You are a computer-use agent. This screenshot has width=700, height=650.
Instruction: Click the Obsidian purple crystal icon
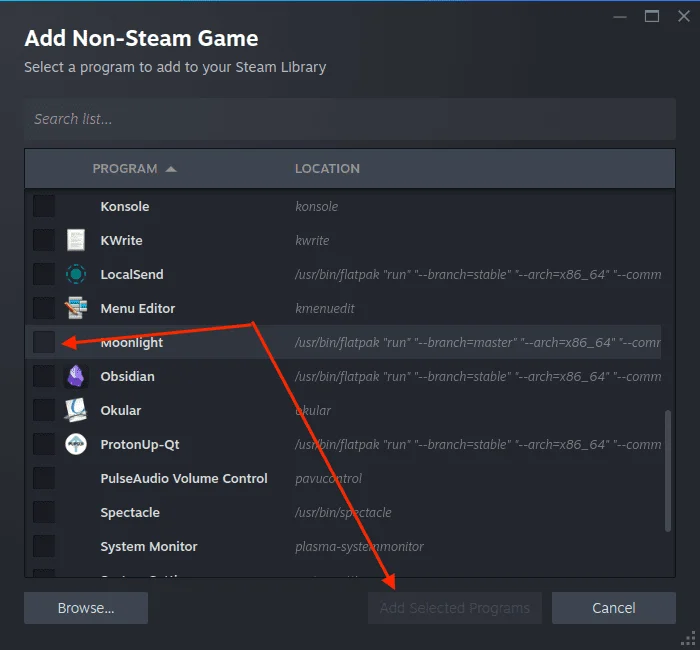click(x=76, y=376)
